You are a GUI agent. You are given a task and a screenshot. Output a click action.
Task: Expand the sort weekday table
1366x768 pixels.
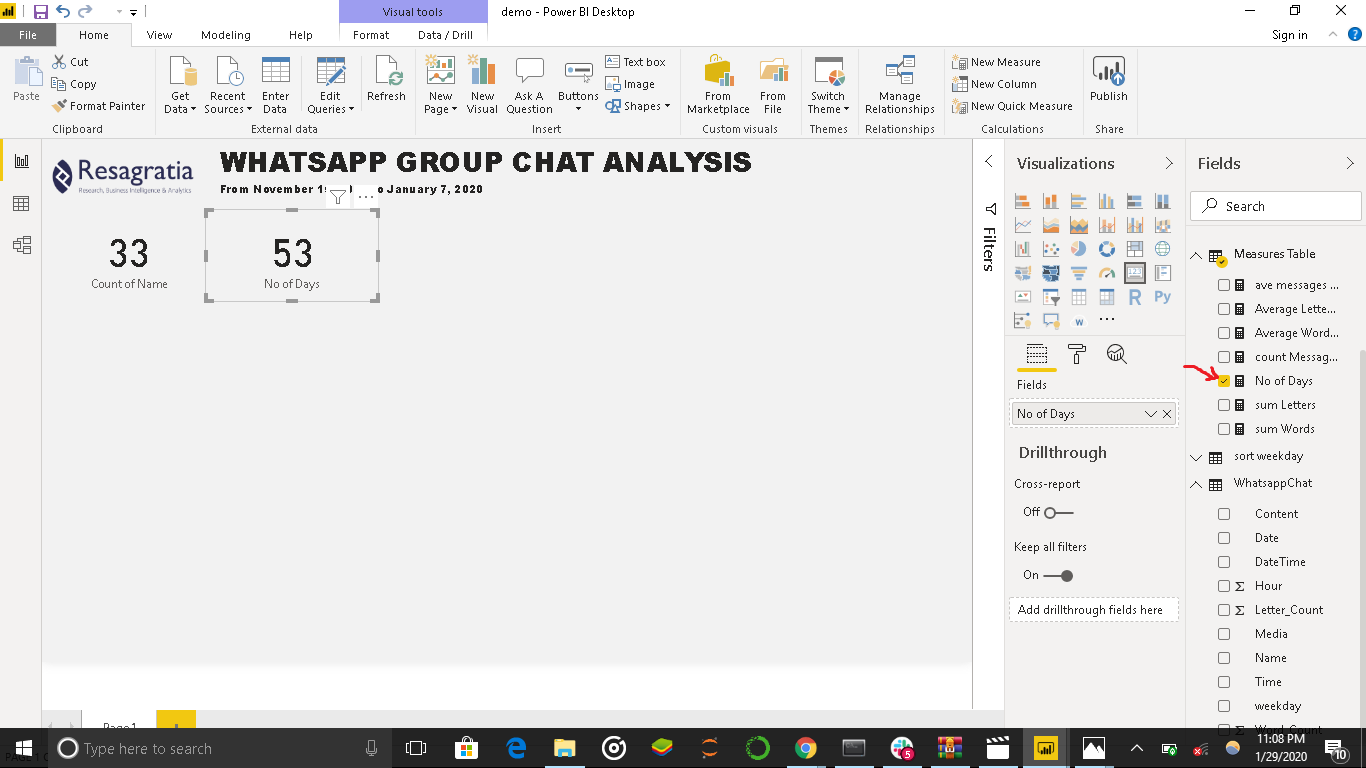[1196, 457]
